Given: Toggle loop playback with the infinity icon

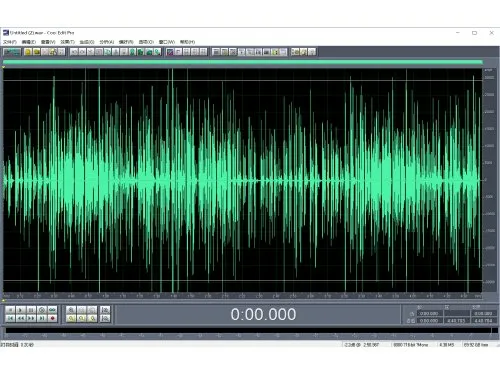Looking at the screenshot, I should pyautogui.click(x=52, y=310).
